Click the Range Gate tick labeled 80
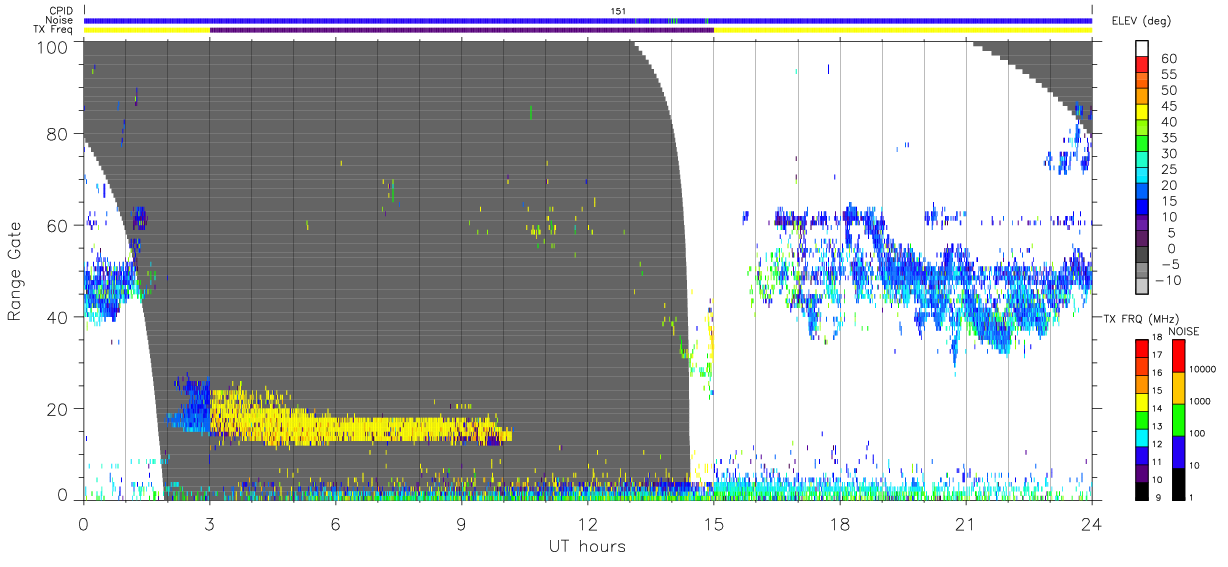Viewport: 1228px width, 567px height. pos(58,133)
